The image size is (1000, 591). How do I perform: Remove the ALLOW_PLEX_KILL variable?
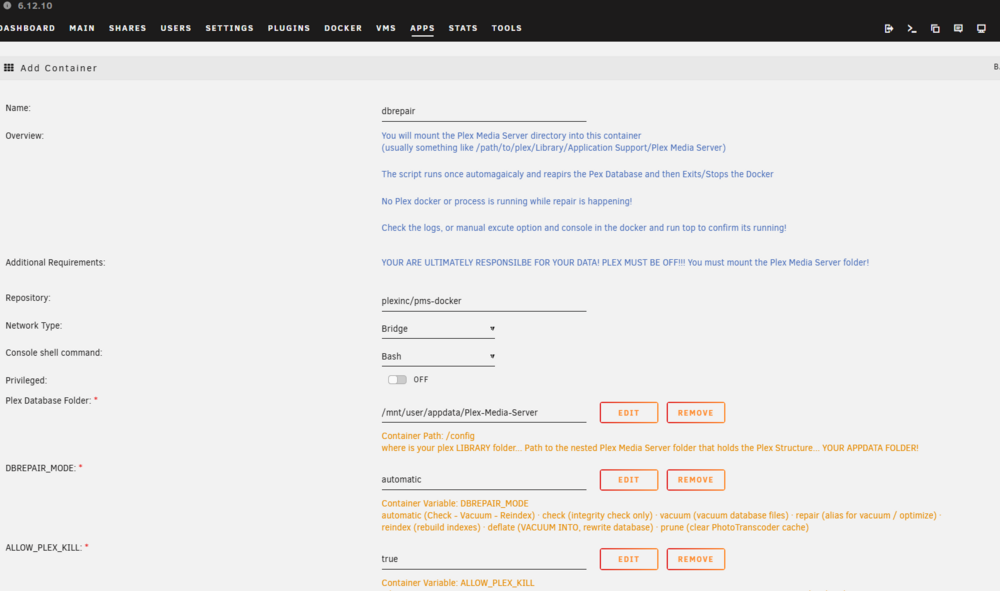(x=696, y=559)
